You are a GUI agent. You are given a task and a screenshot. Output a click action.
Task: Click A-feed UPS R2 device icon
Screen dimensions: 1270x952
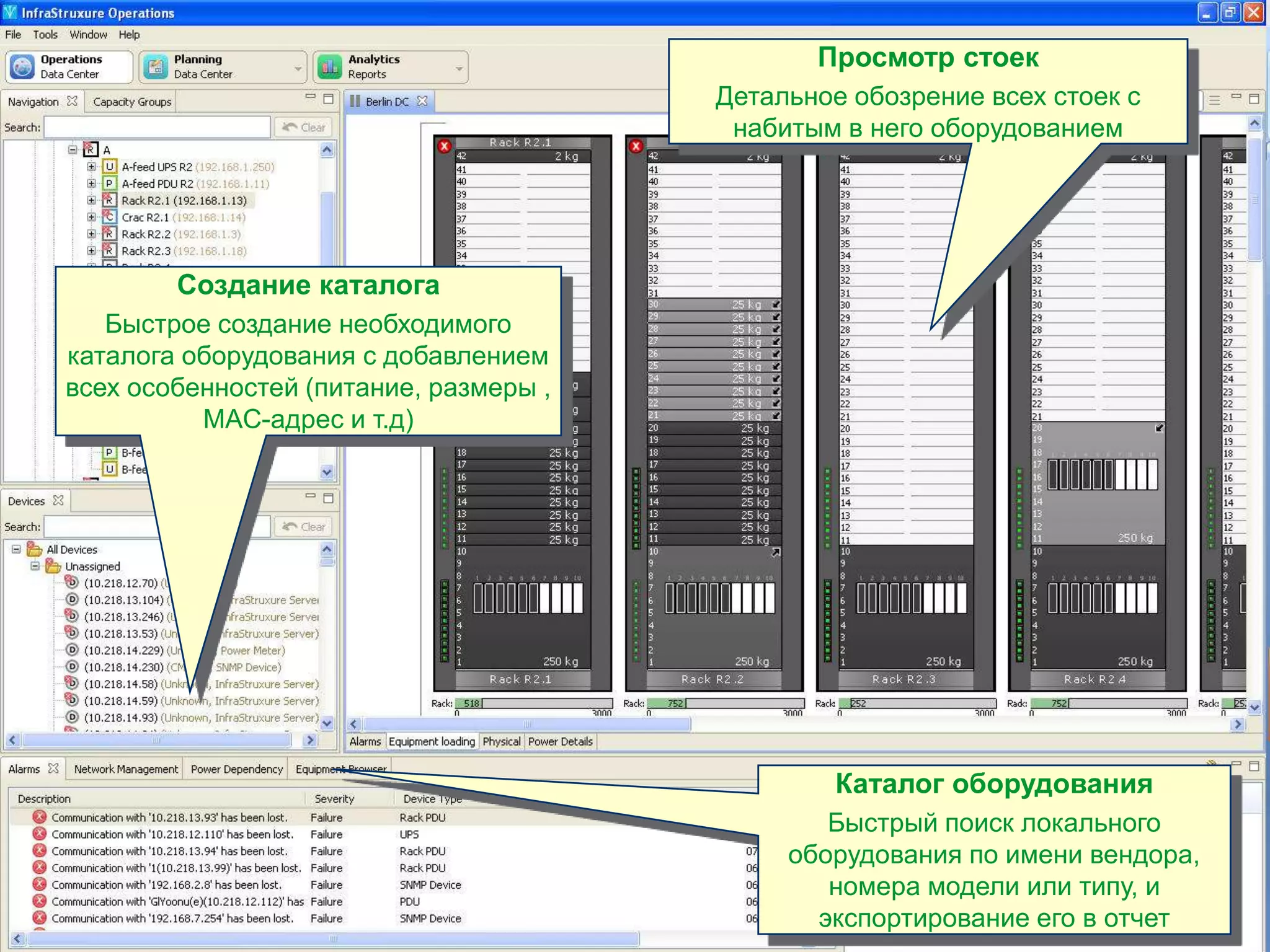[109, 167]
